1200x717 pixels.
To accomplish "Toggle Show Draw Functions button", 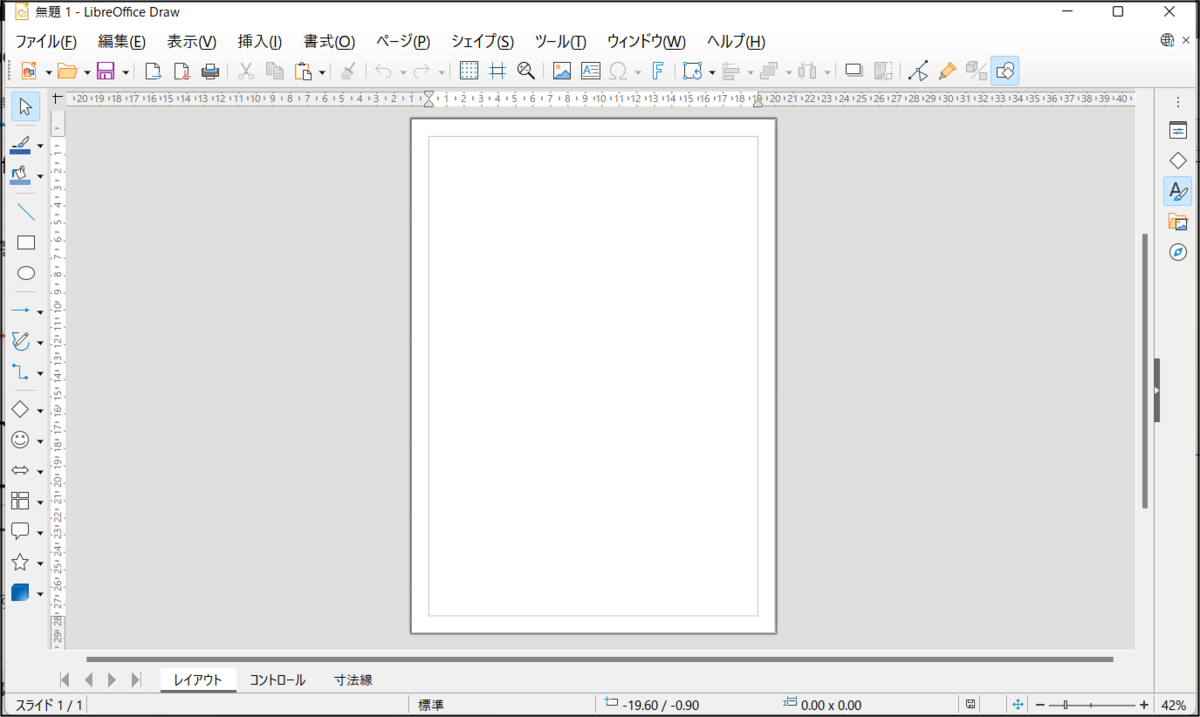I will click(x=1005, y=71).
